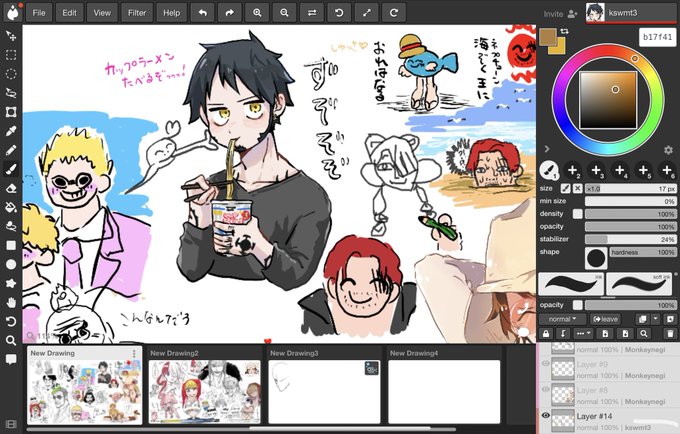Select the paint bucket tool
The height and width of the screenshot is (434, 680).
[11, 207]
